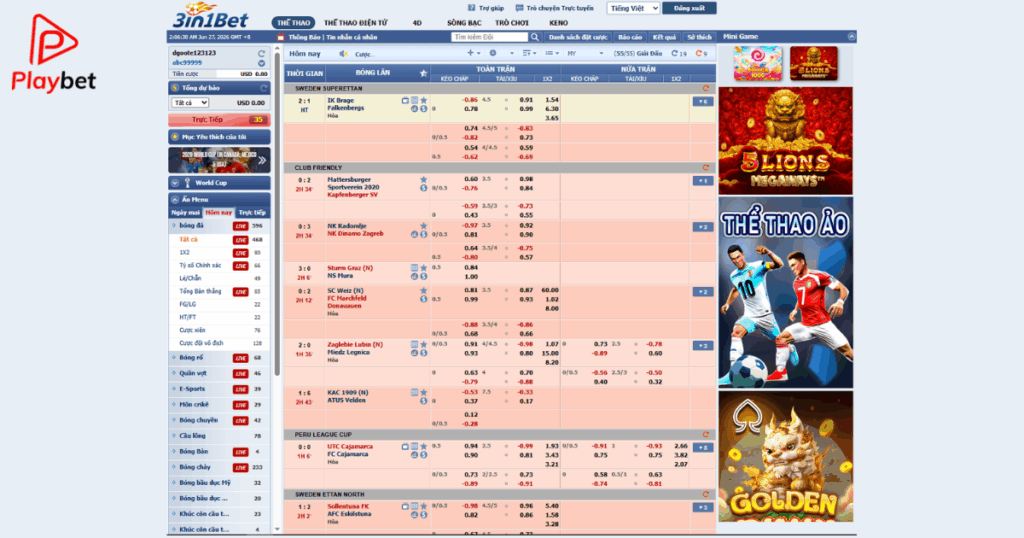Open live TV icon for UTC Cajamarca match
The width and height of the screenshot is (1024, 538).
[x=406, y=447]
